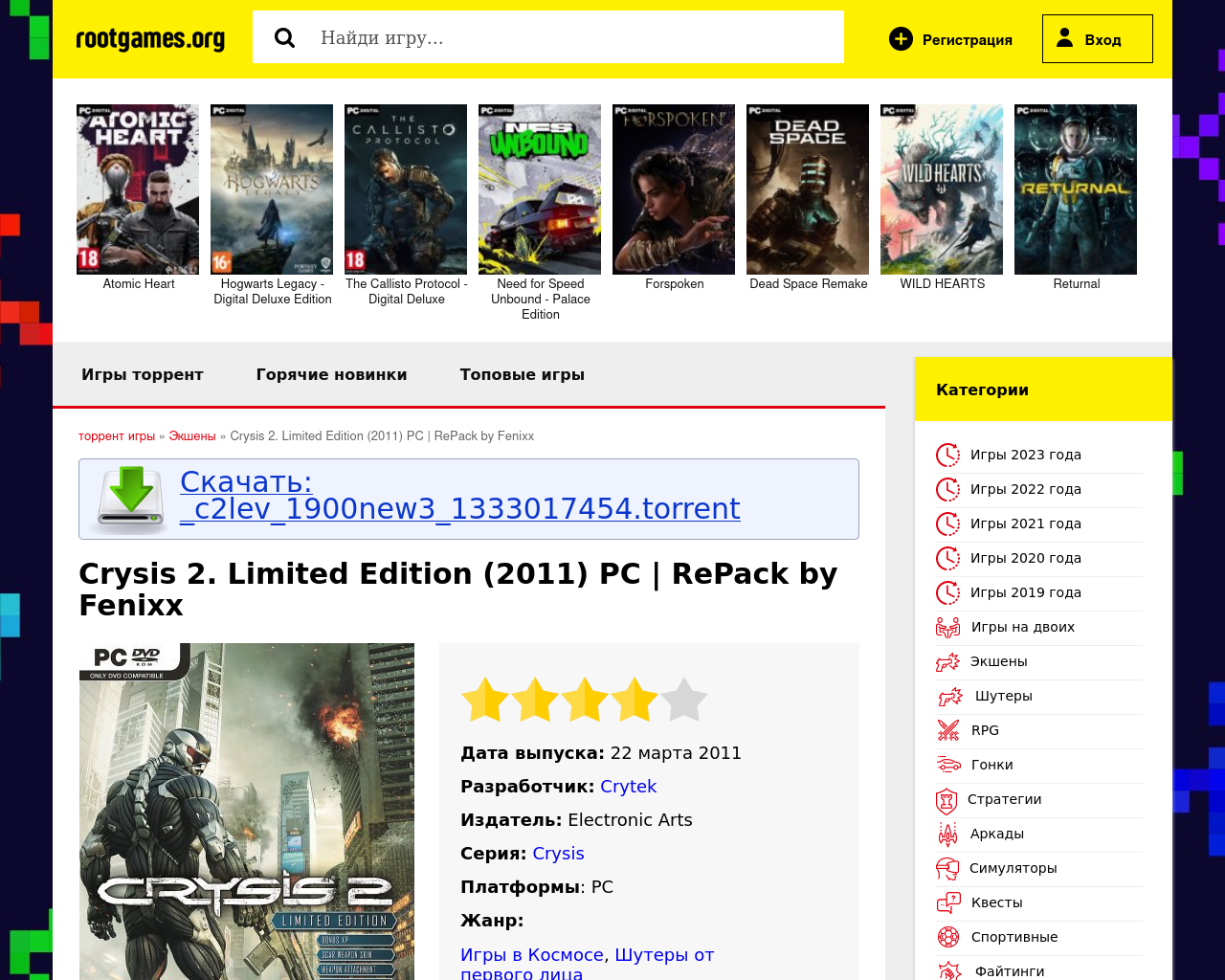Click the icon beside Файтинги
The height and width of the screenshot is (980, 1225).
[949, 970]
